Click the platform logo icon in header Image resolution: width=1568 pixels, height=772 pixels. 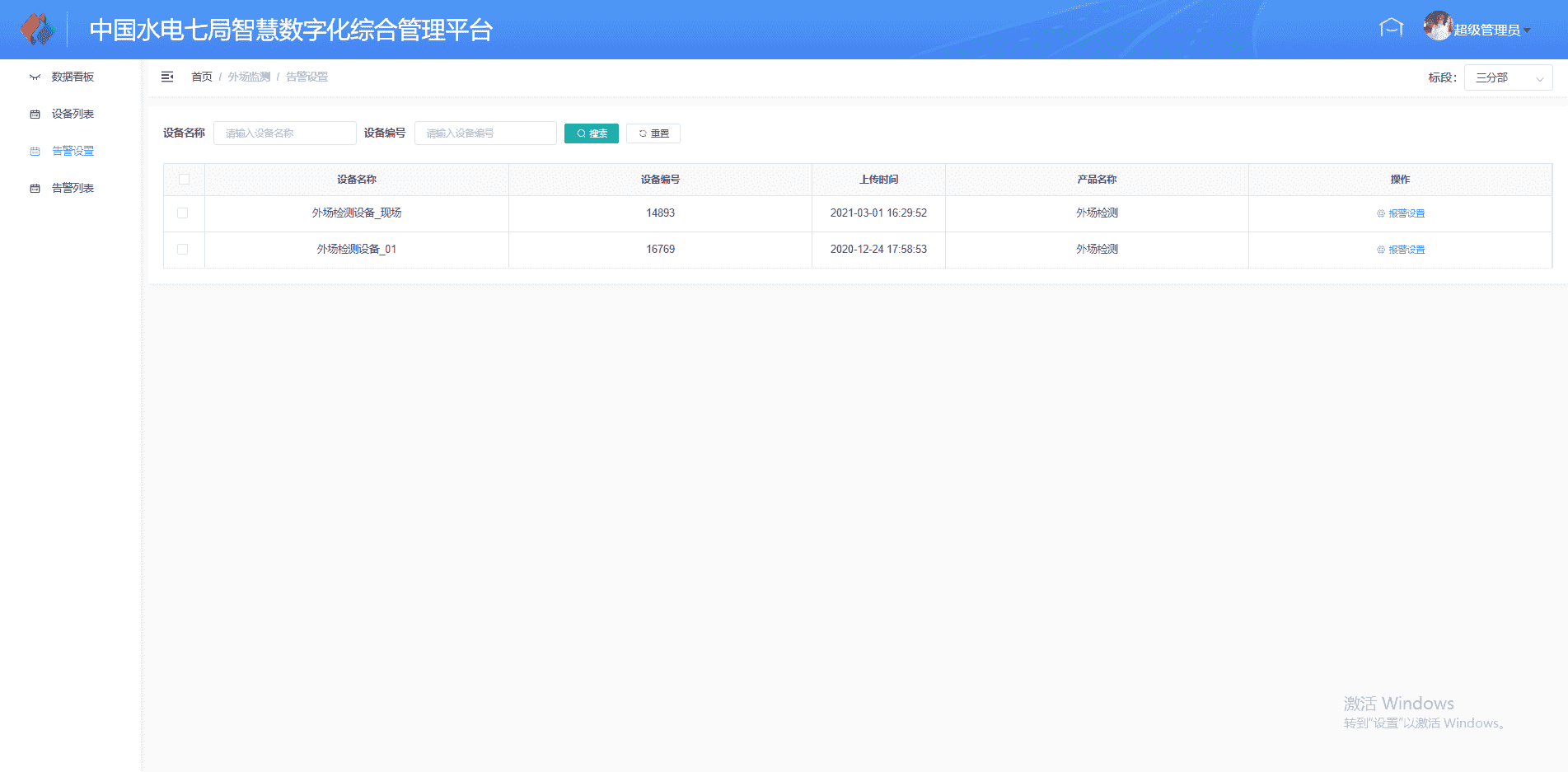[x=36, y=30]
